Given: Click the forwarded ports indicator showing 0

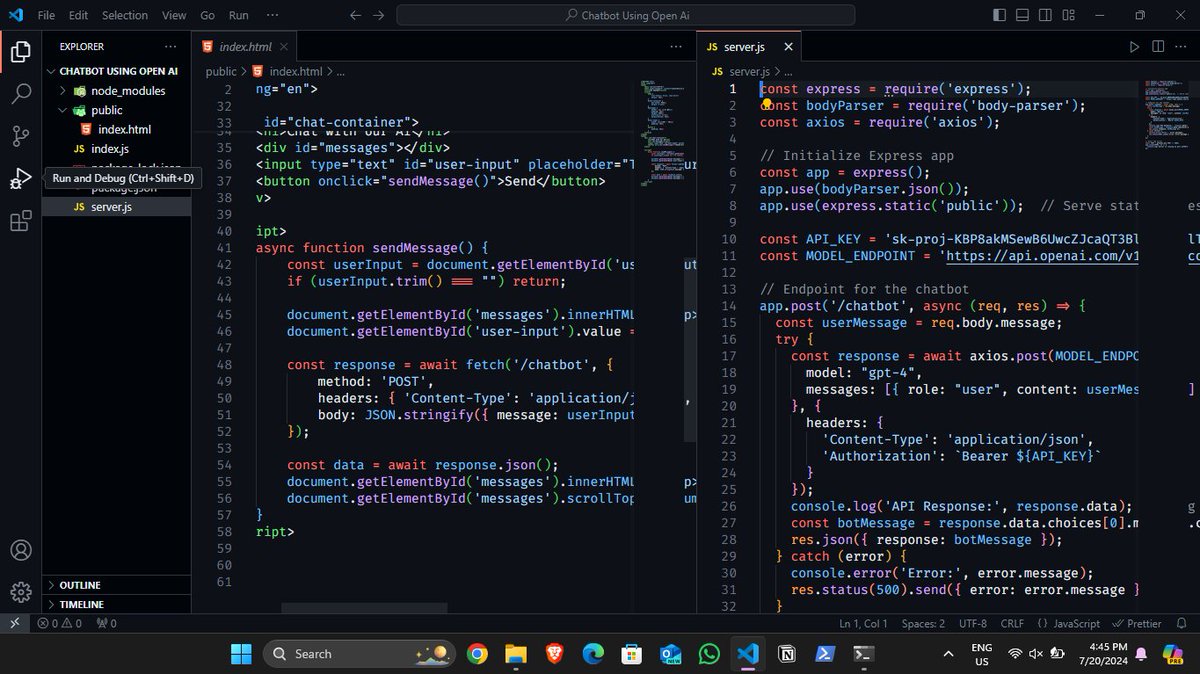Looking at the screenshot, I should point(106,623).
